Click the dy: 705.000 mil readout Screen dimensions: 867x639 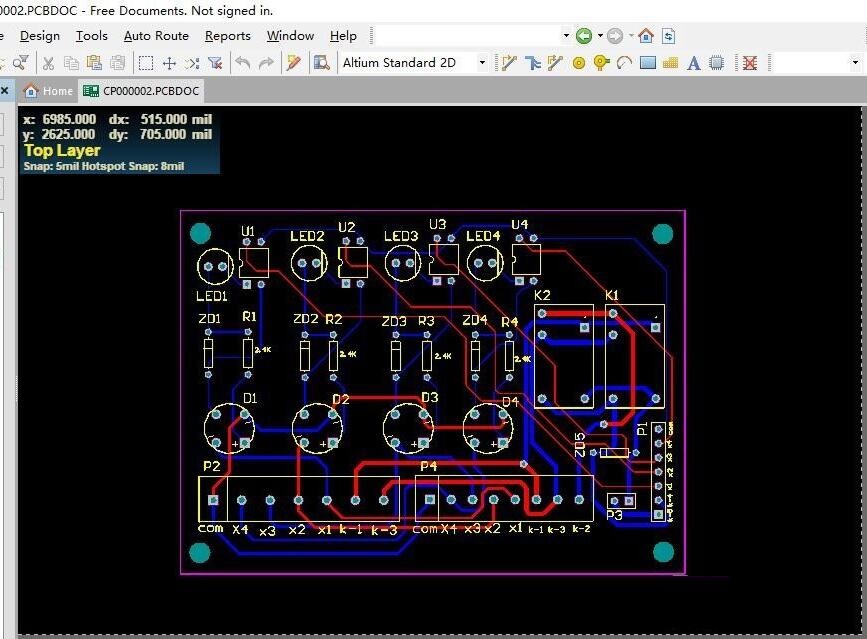[x=160, y=134]
